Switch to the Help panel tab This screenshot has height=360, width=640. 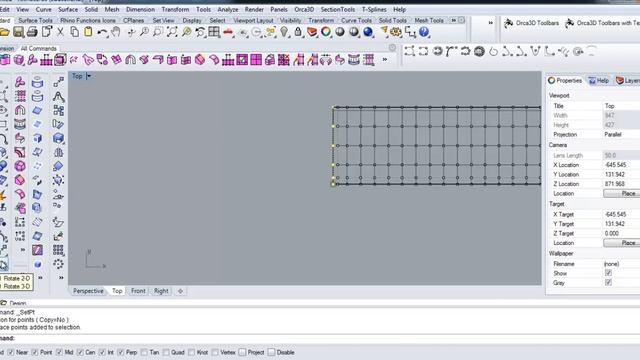(x=599, y=81)
